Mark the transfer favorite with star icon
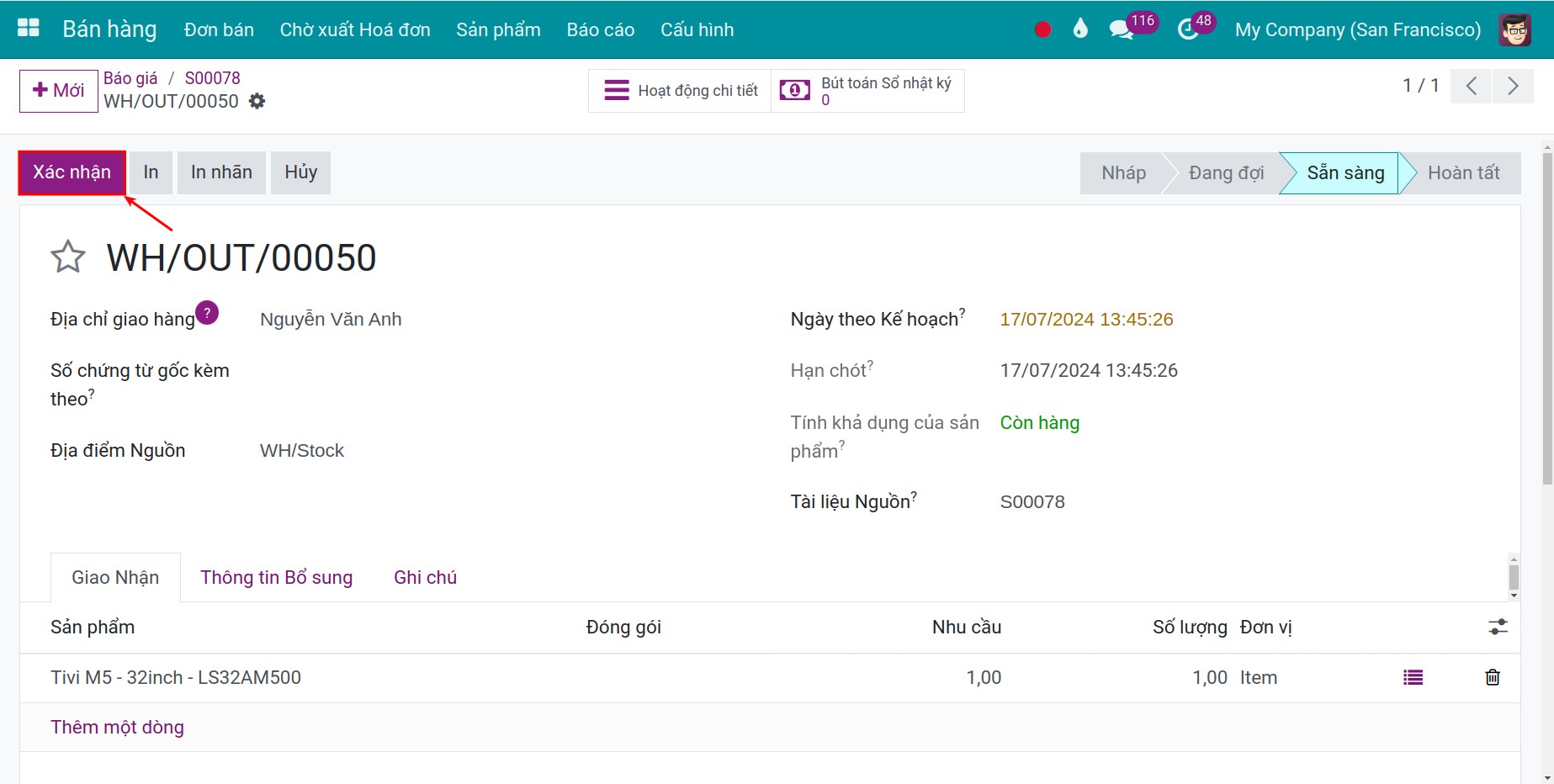The image size is (1554, 784). (x=68, y=257)
